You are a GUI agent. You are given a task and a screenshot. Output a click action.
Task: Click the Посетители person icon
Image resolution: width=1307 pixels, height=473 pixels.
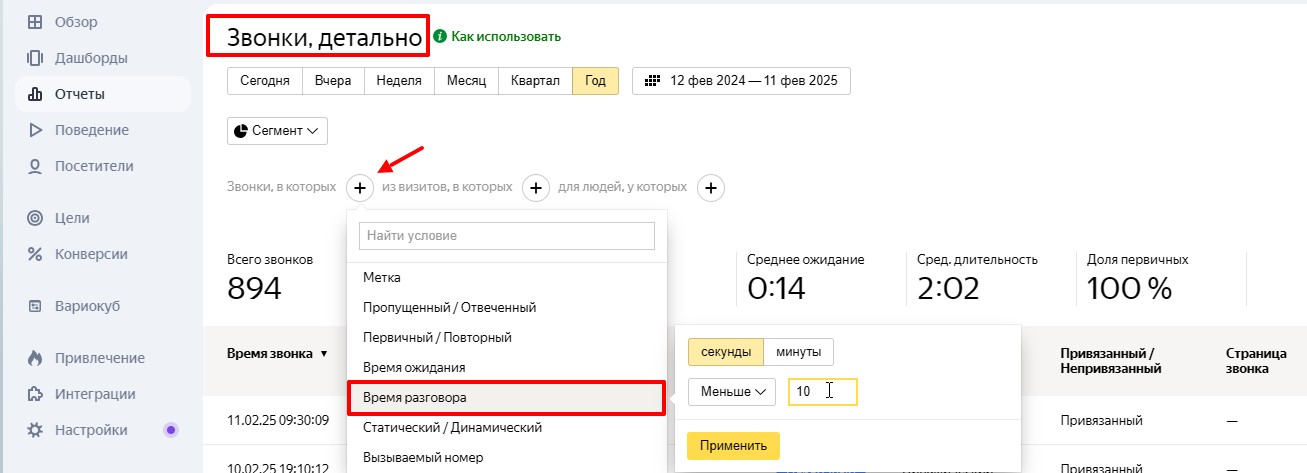click(35, 166)
